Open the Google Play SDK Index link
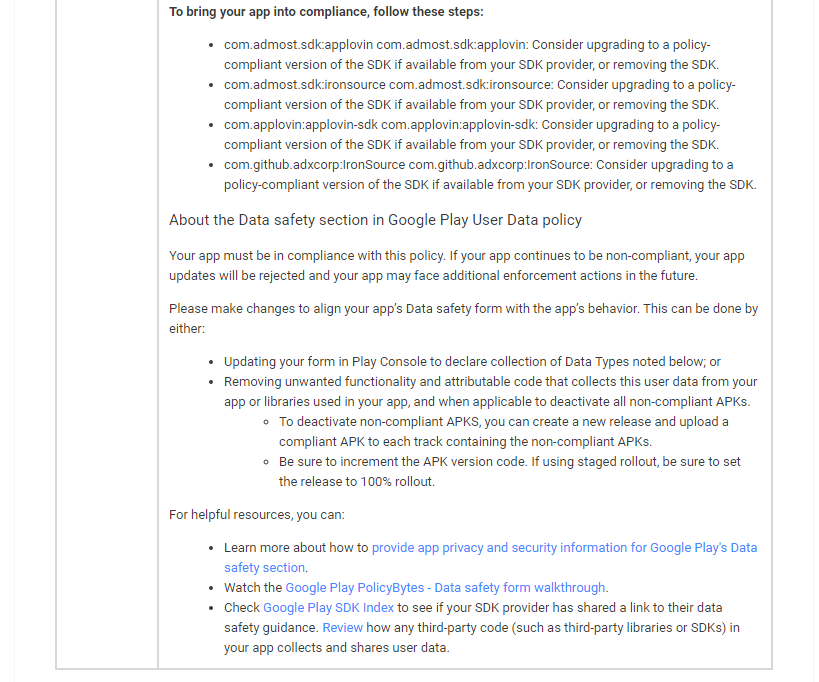Image resolution: width=819 pixels, height=682 pixels. click(328, 608)
